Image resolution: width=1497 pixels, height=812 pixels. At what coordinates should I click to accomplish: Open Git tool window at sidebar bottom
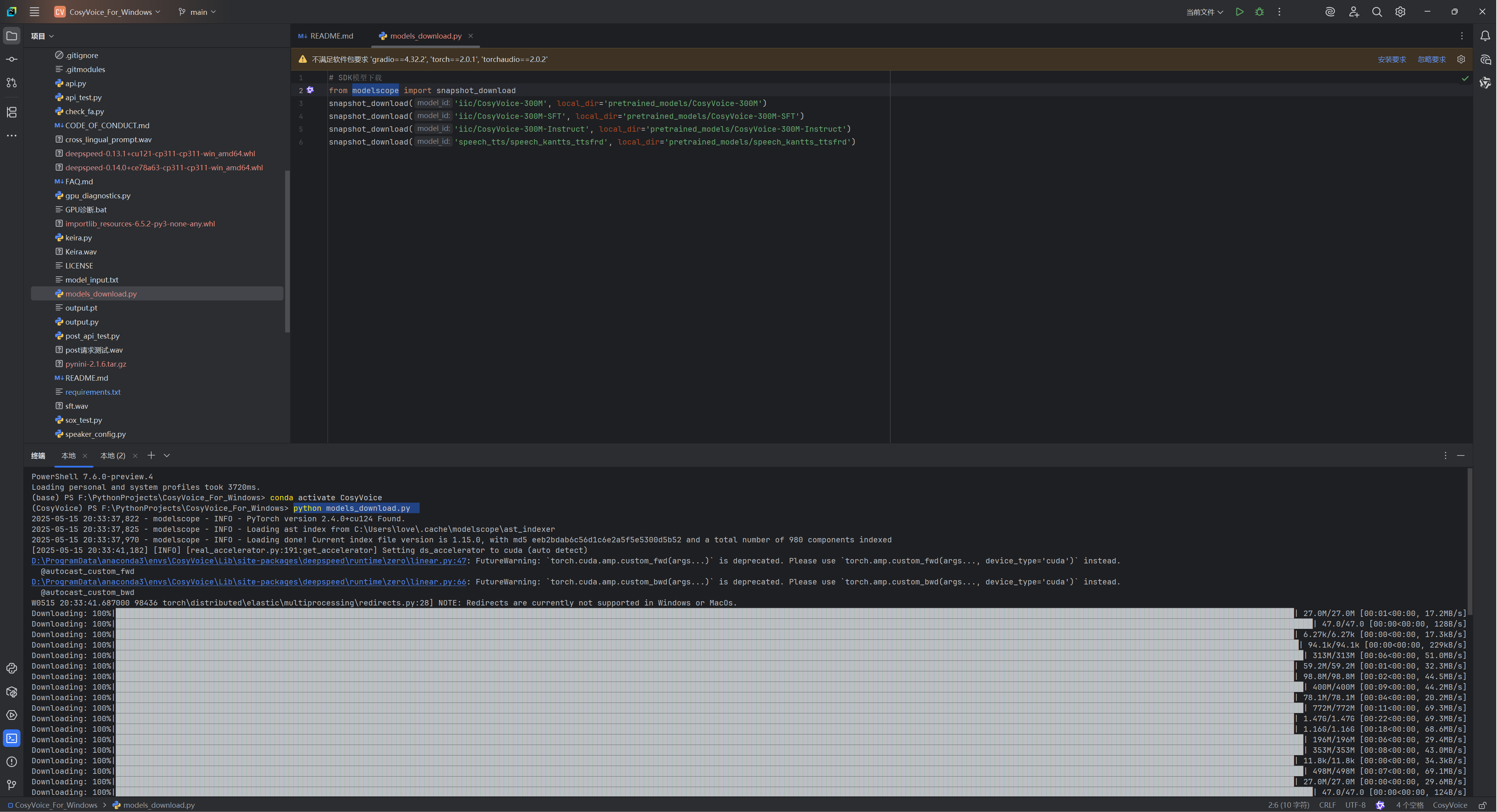tap(12, 785)
